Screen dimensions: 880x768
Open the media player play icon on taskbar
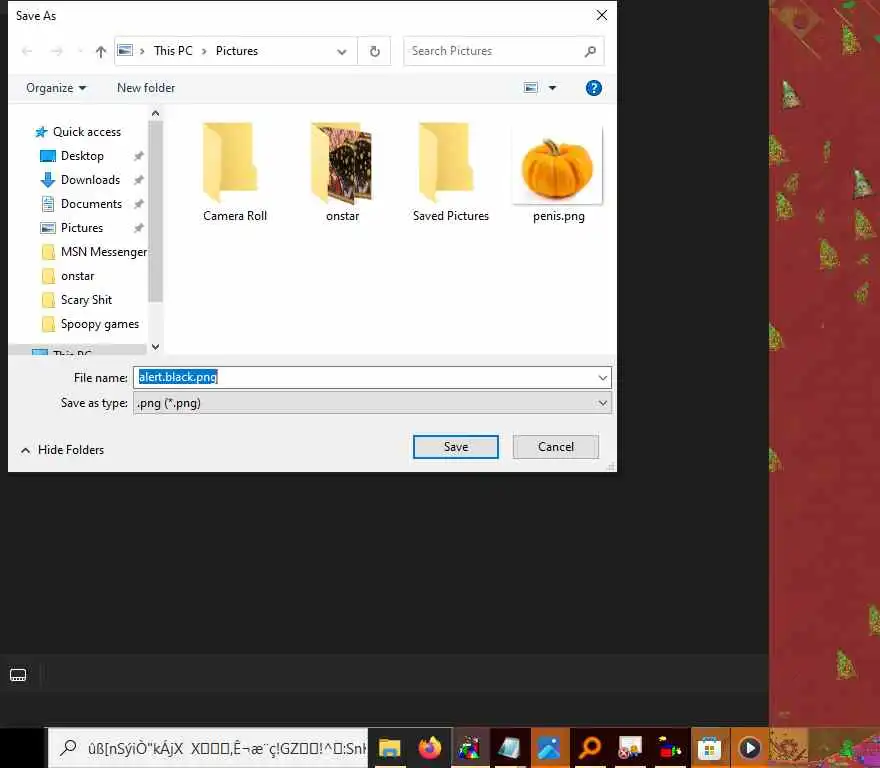pyautogui.click(x=750, y=748)
